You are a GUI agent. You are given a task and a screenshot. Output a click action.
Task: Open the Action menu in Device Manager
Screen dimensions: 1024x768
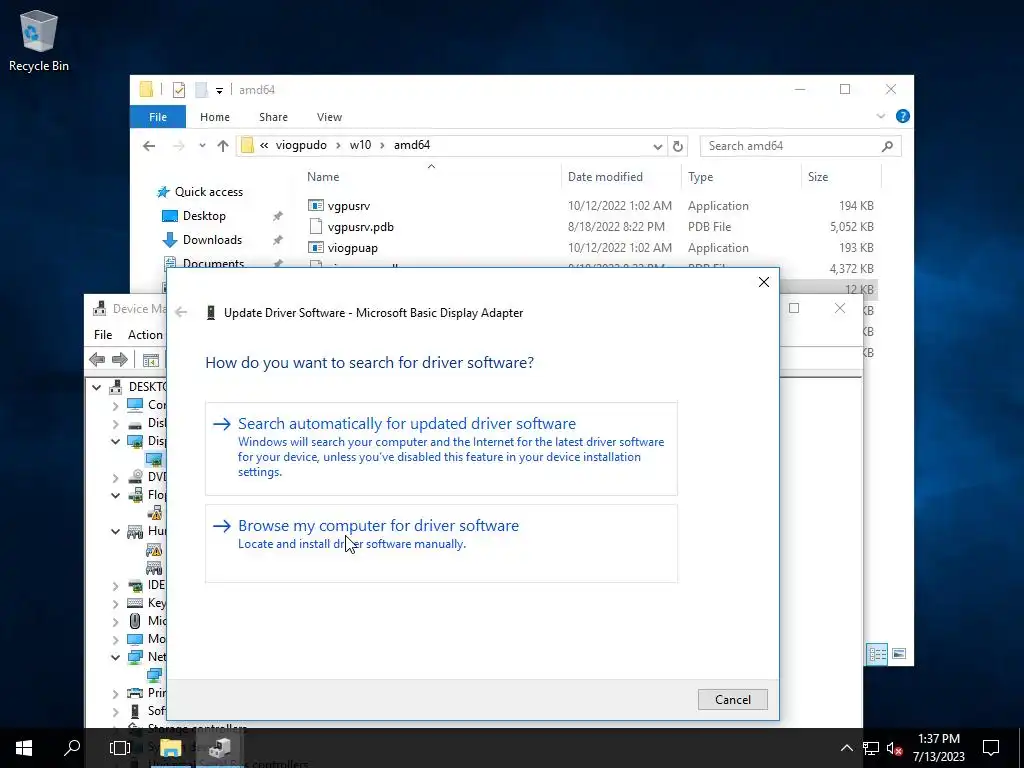[145, 334]
